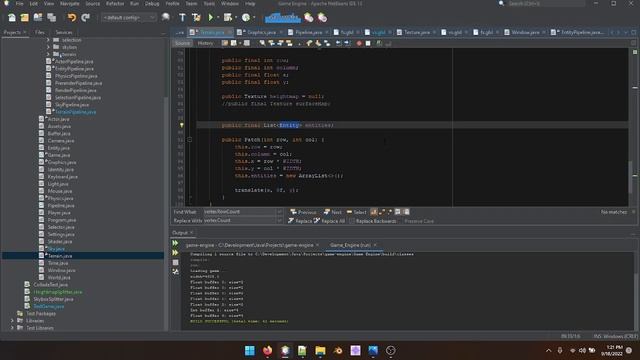Switch to the Window.java editor tab

pos(525,32)
